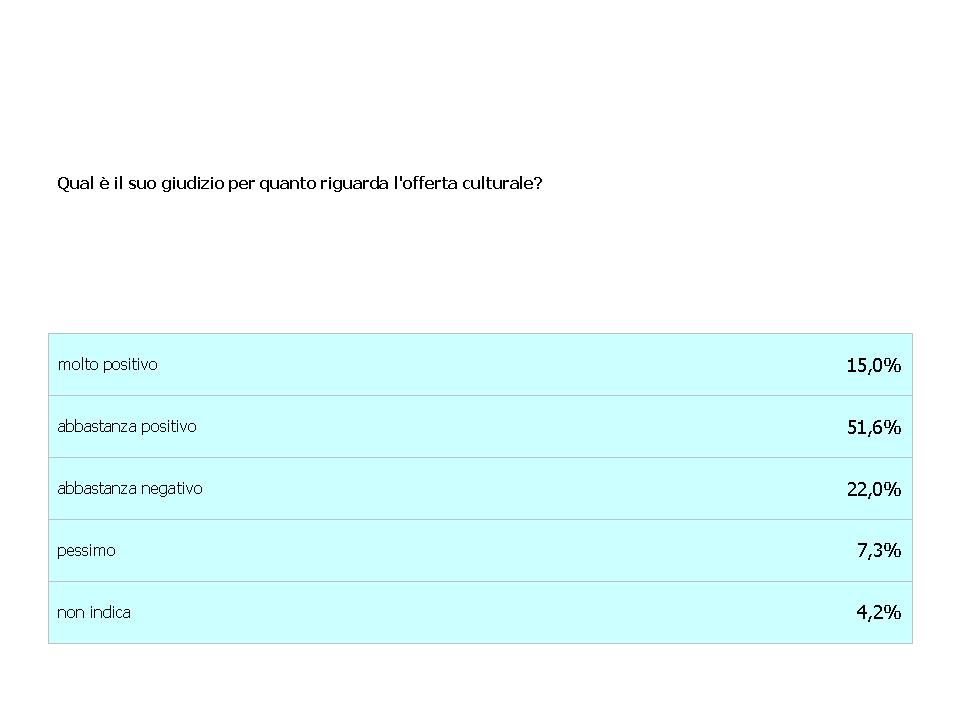Select the 'non indica' row label
This screenshot has width=960, height=720.
(x=94, y=612)
